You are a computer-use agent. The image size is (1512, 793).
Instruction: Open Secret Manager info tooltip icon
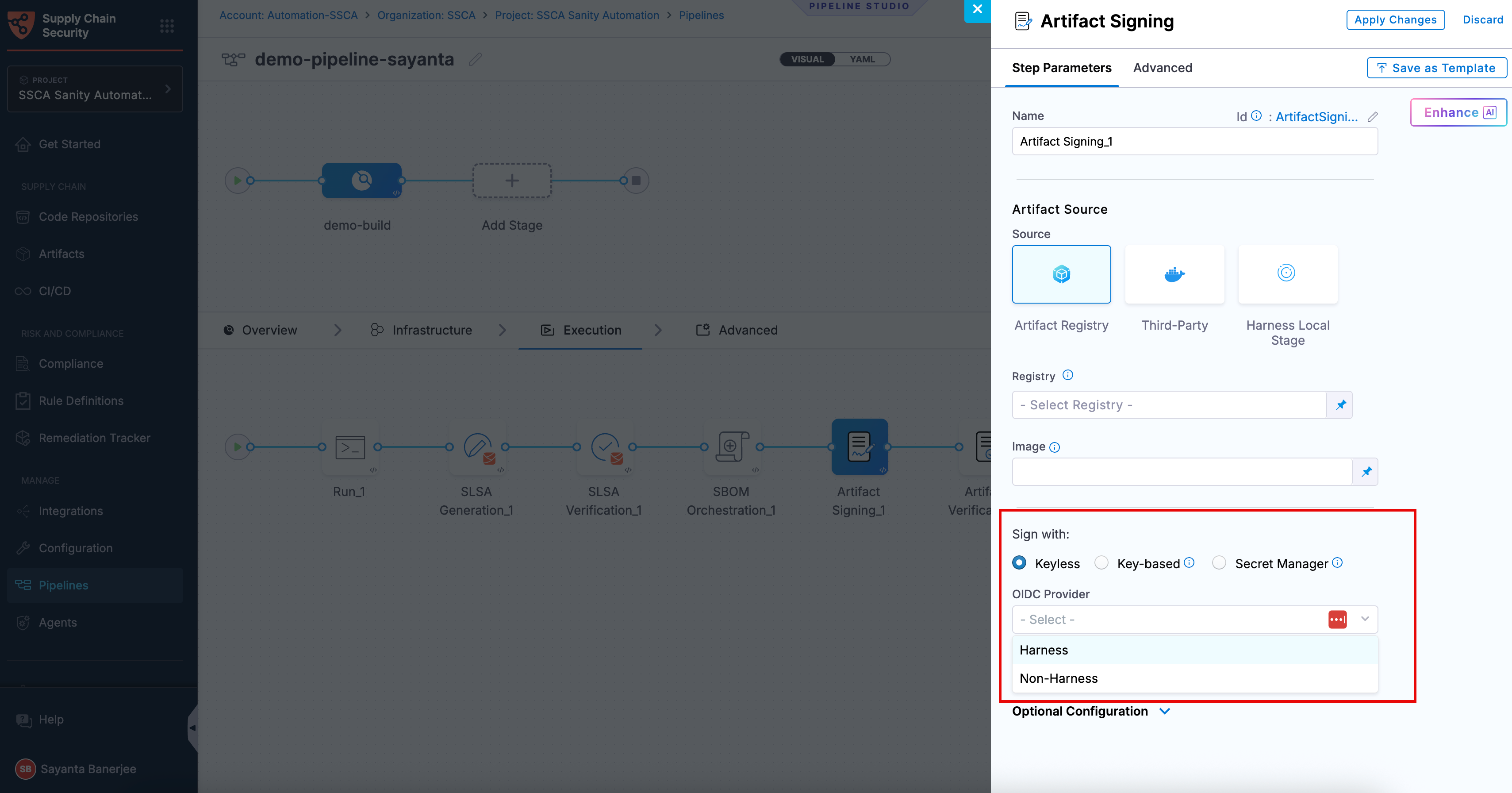1337,562
